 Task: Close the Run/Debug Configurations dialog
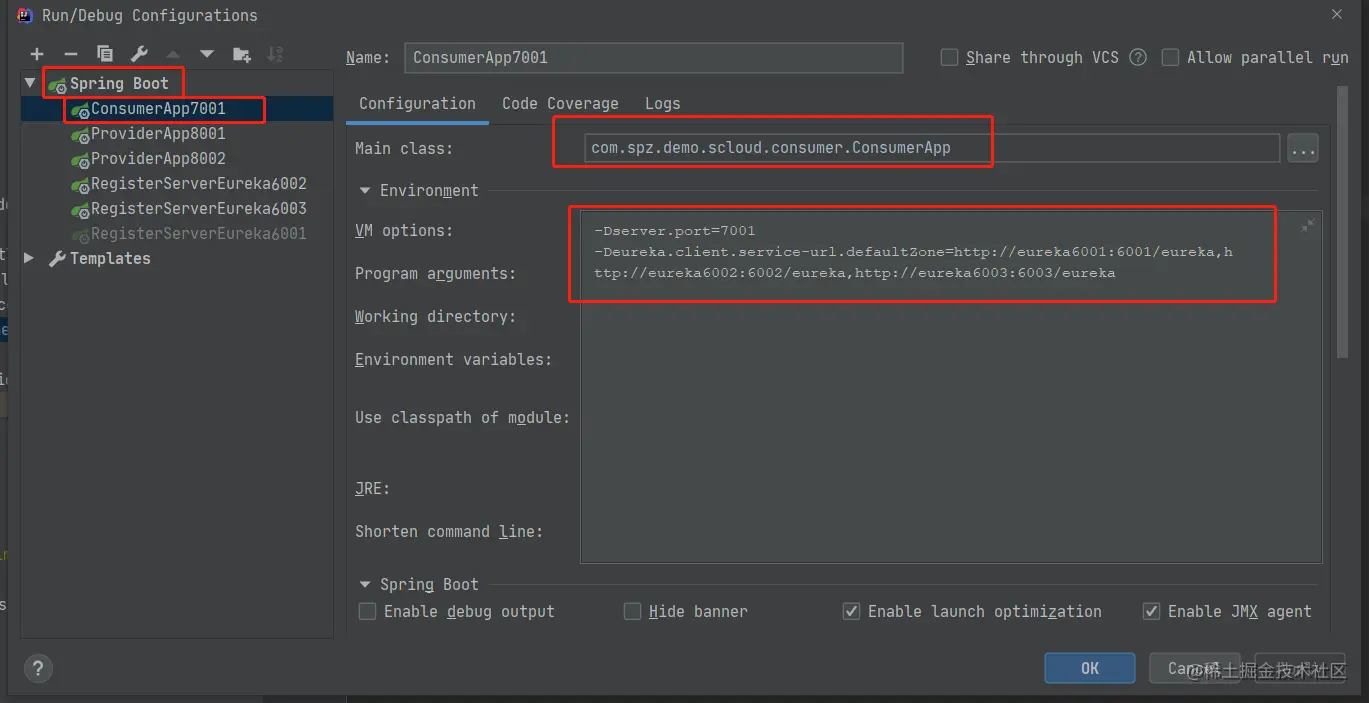(1337, 14)
